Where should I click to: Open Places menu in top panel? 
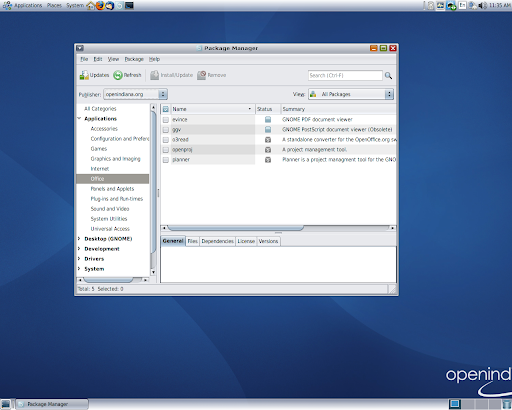[x=54, y=5]
